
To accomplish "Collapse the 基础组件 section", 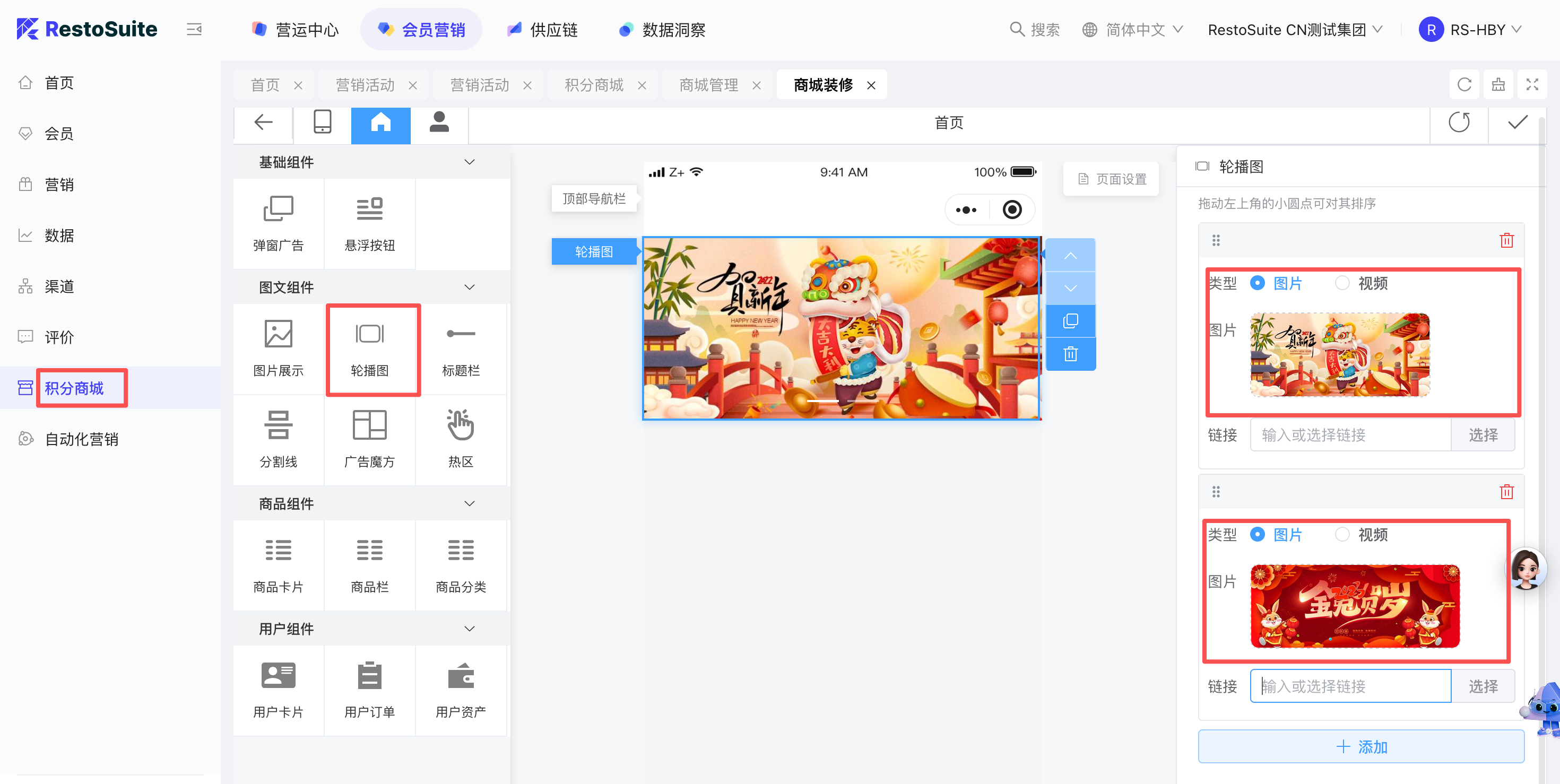I will [x=469, y=162].
